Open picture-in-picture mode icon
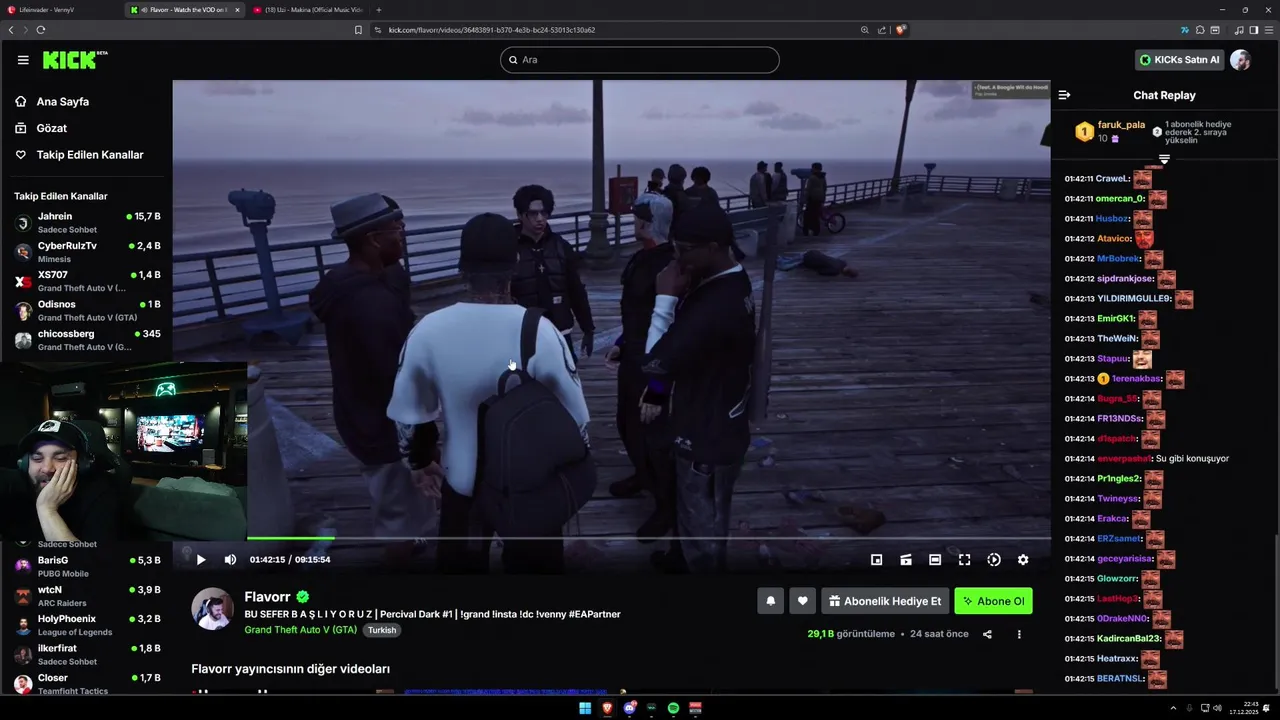The image size is (1280, 720). [876, 560]
